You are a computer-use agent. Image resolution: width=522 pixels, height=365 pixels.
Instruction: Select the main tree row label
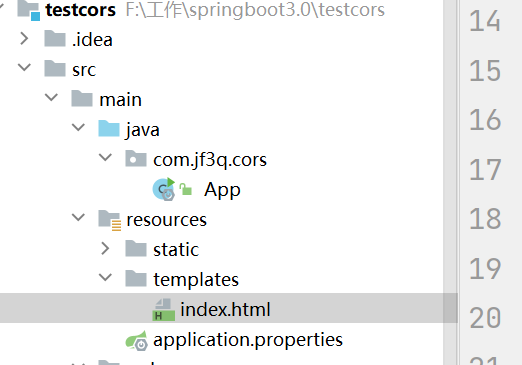120,100
